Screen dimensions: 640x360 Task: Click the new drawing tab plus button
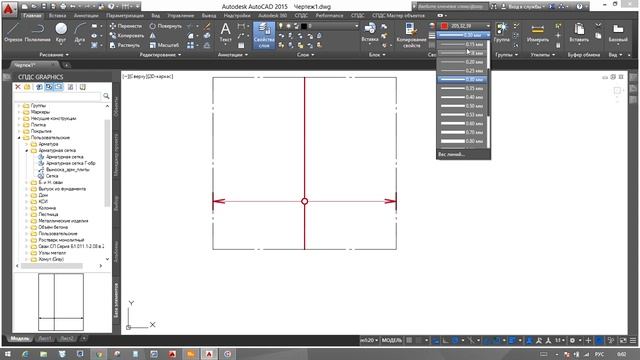66,65
